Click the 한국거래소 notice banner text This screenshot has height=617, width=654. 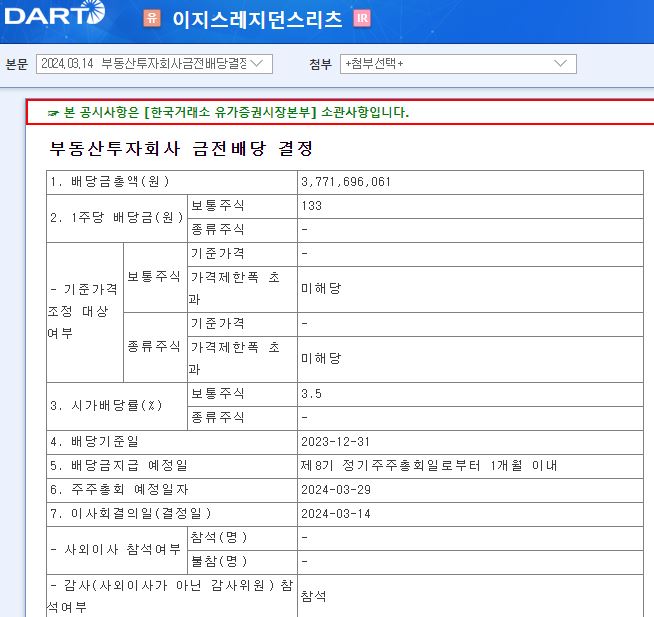[236, 112]
